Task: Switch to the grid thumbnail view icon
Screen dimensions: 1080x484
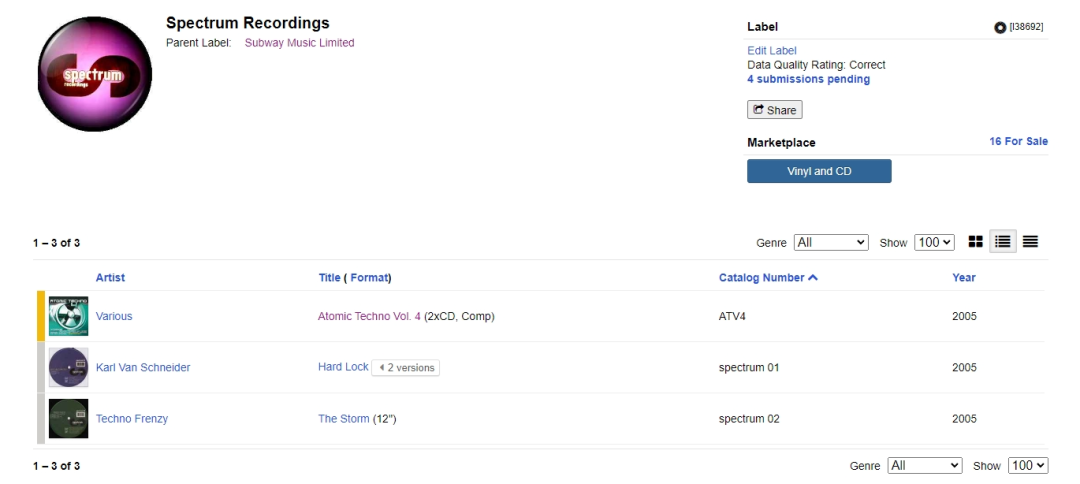Action: [975, 242]
